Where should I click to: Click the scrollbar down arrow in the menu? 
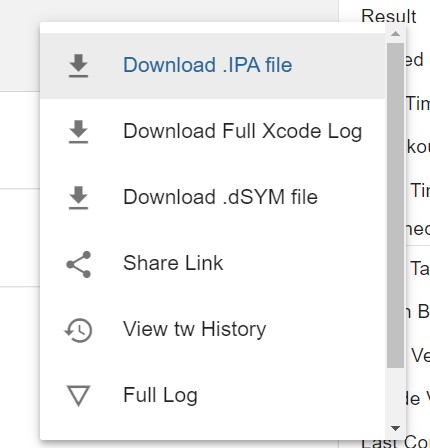tap(395, 428)
